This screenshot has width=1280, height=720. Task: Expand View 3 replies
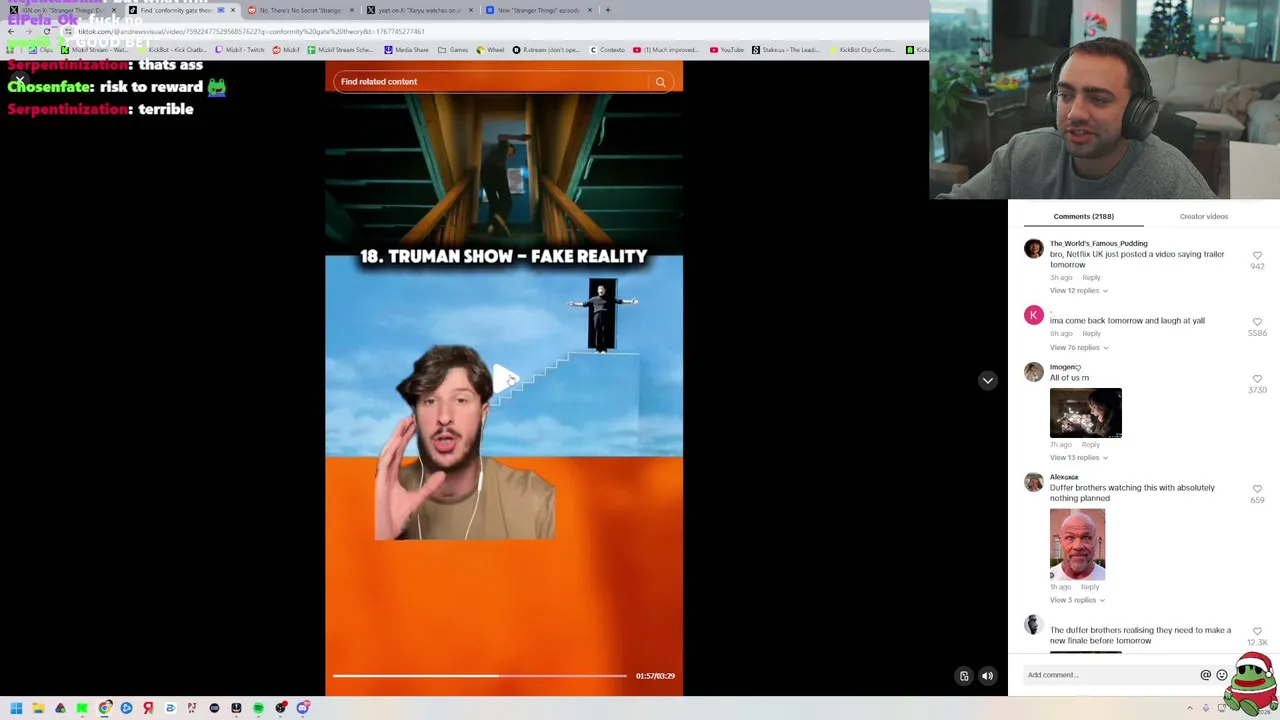[x=1077, y=600]
